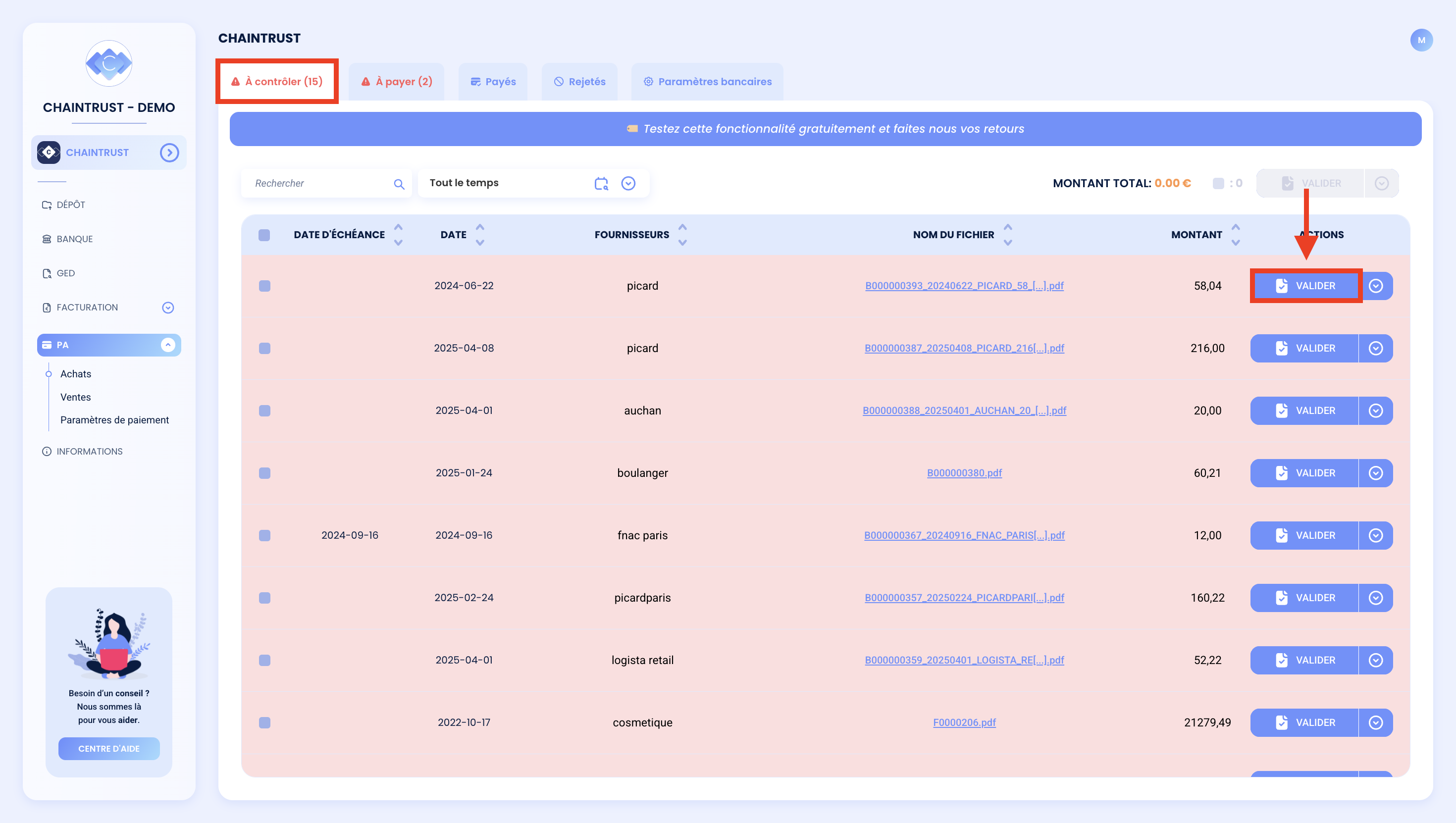Open action dropdown for boulanger row

1376,473
